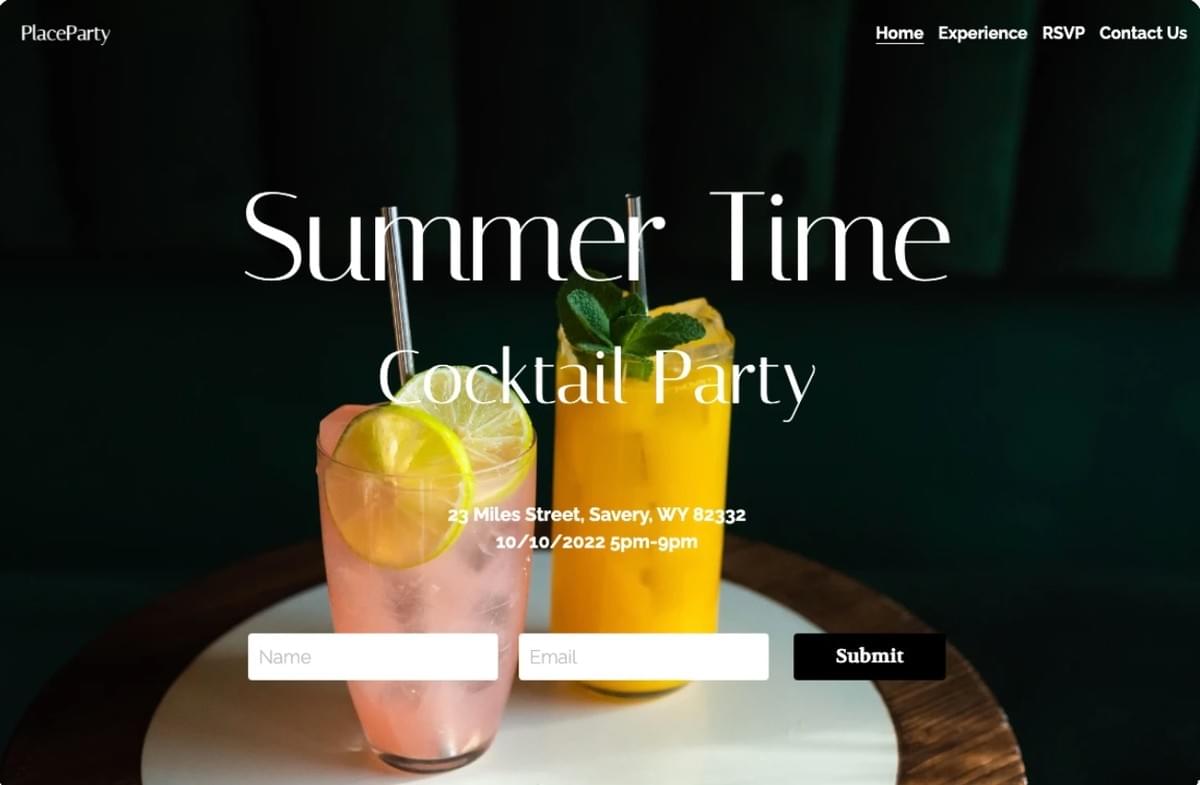The width and height of the screenshot is (1200, 785).
Task: Navigate to Contact Us
Action: (x=1143, y=33)
